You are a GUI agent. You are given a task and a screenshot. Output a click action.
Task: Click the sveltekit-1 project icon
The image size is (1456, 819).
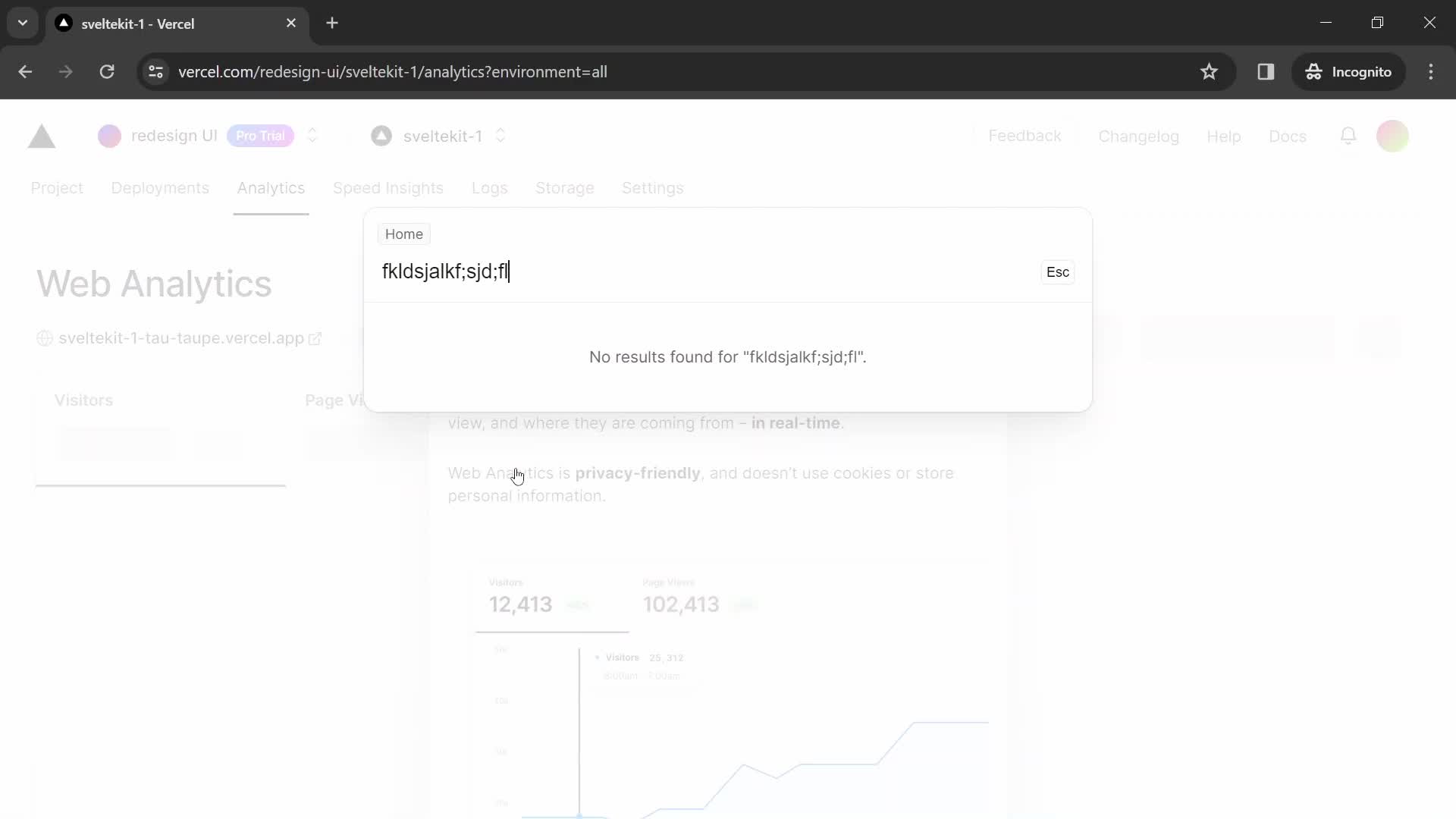(x=382, y=136)
